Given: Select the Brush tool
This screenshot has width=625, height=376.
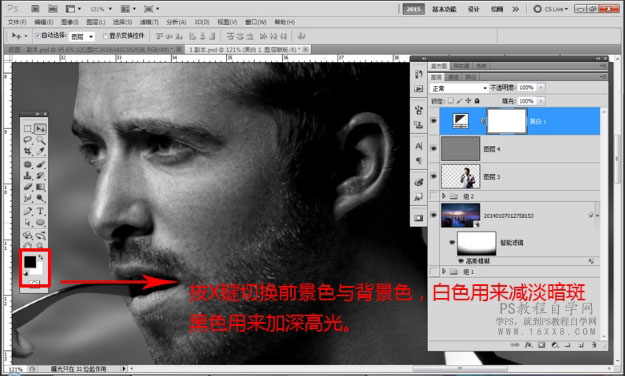Looking at the screenshot, I should [x=40, y=164].
